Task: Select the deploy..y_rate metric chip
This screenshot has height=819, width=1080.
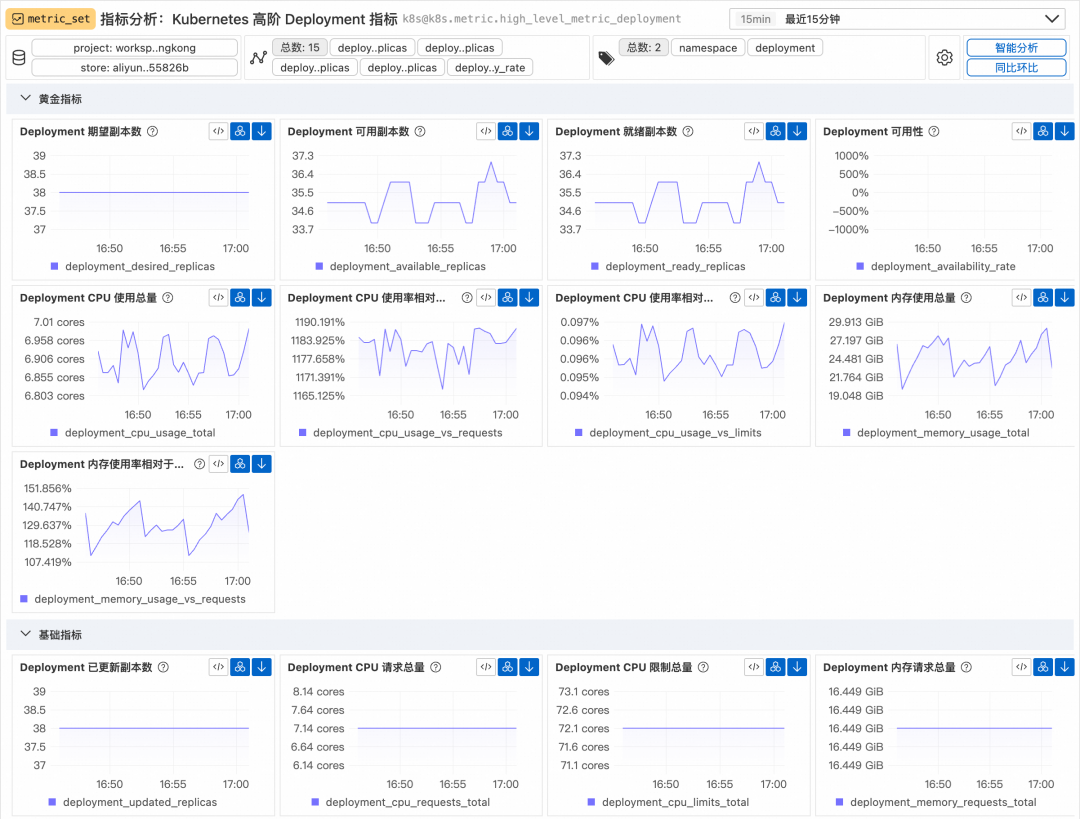Action: pyautogui.click(x=490, y=68)
